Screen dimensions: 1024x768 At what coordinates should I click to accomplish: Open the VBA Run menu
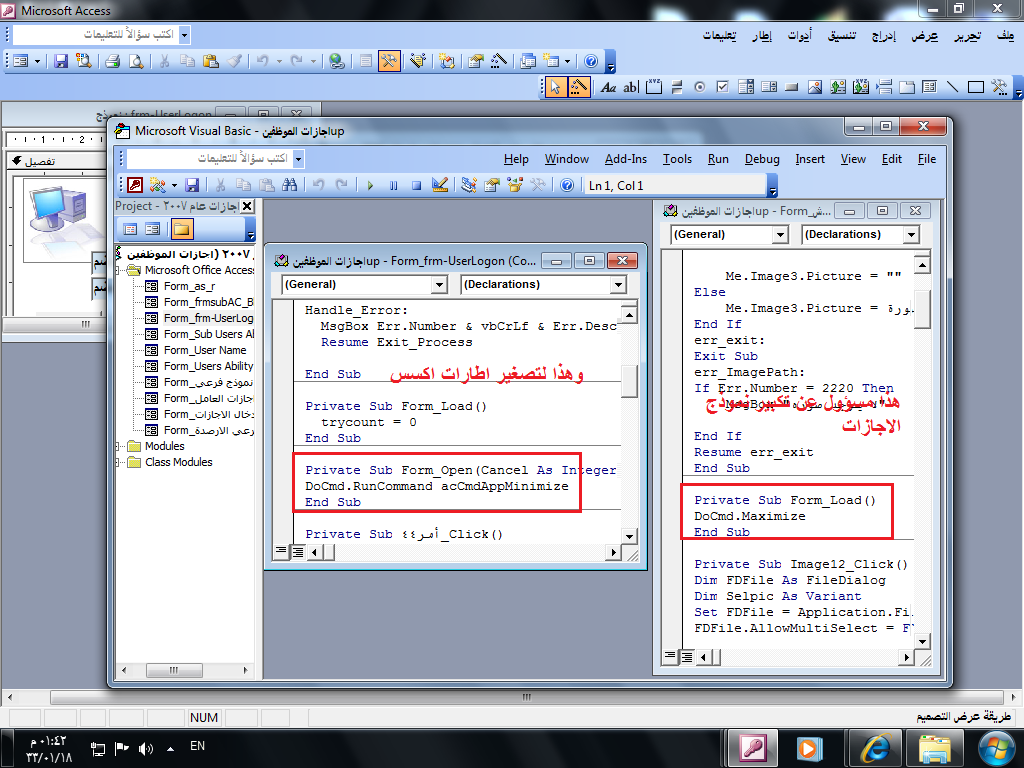[x=718, y=159]
